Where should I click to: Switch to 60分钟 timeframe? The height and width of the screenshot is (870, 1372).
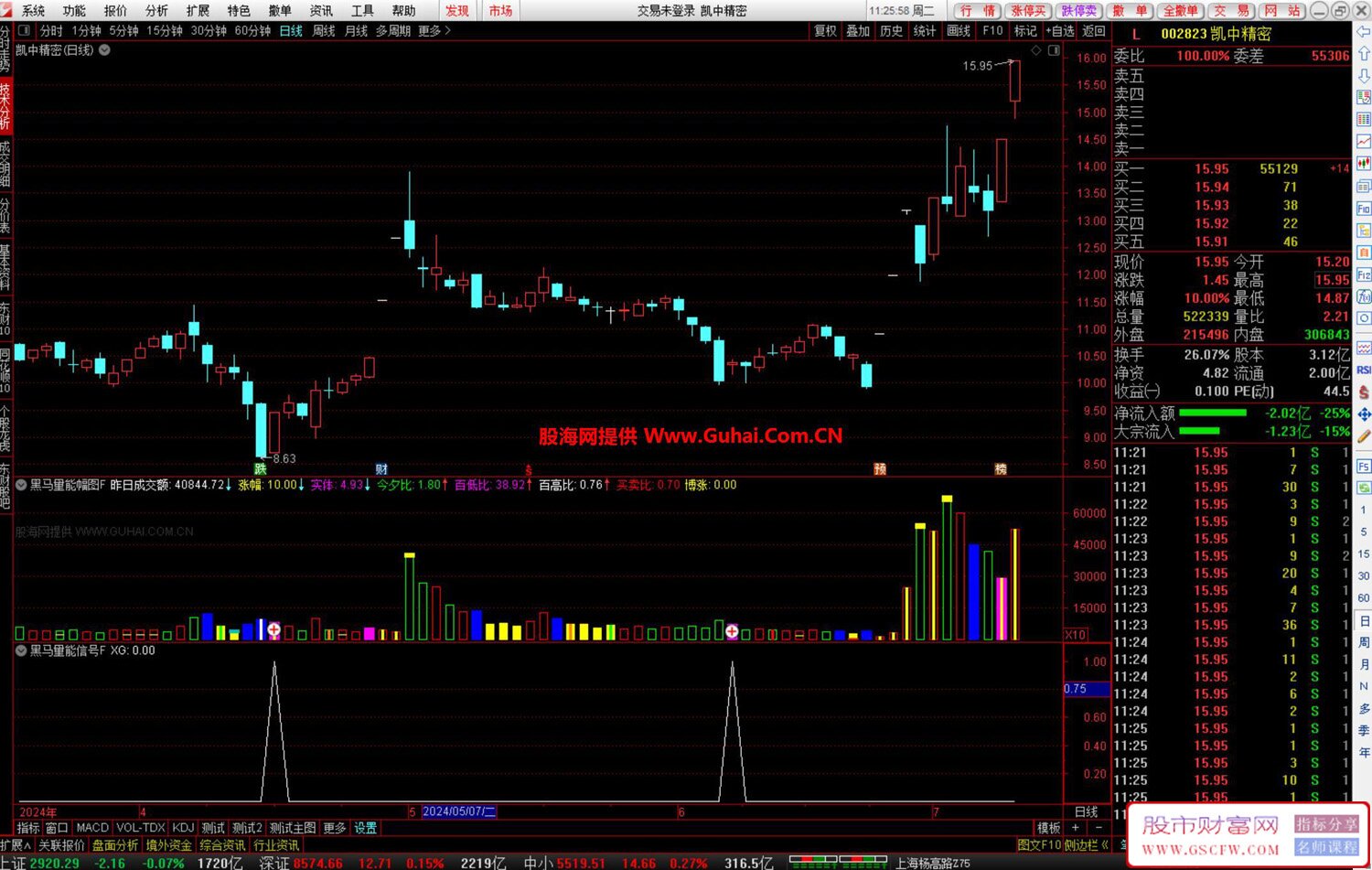click(x=253, y=31)
